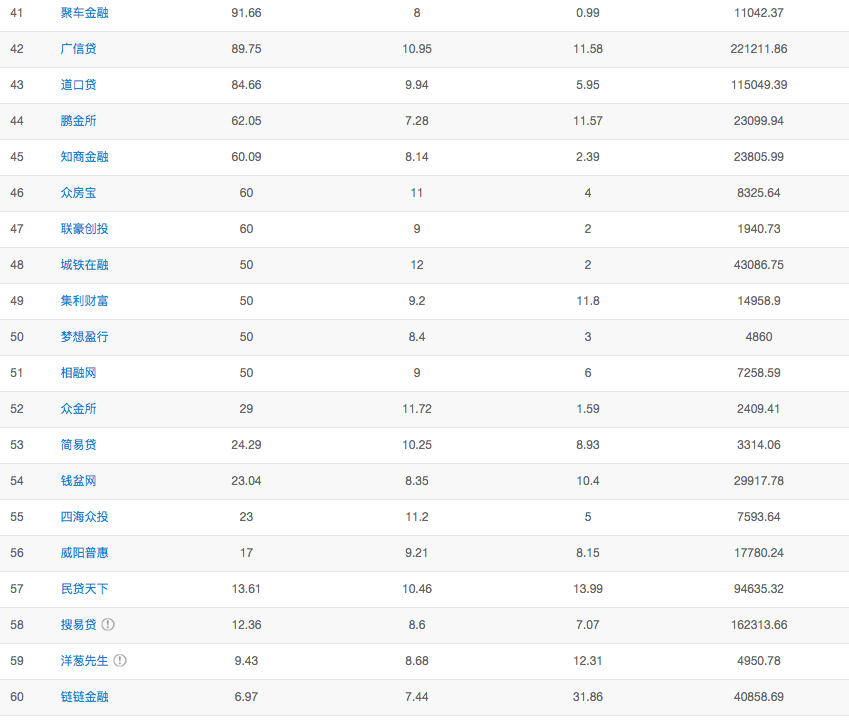The image size is (849, 720).
Task: Click the warning icon beside 洋葱先生
Action: pyautogui.click(x=120, y=660)
